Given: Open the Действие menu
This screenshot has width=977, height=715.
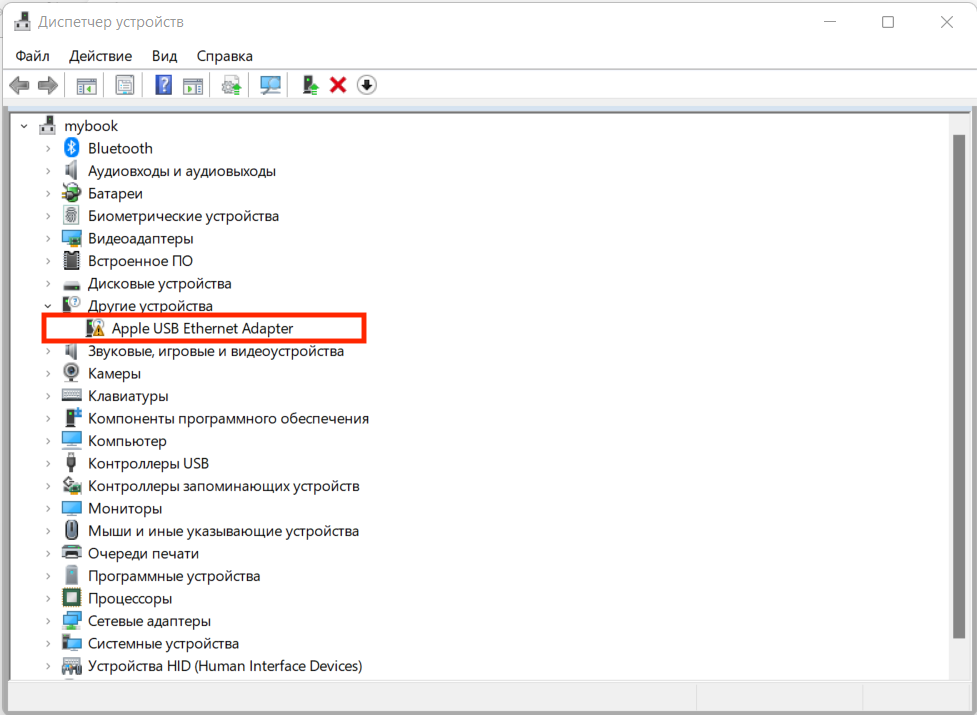Looking at the screenshot, I should click(99, 56).
